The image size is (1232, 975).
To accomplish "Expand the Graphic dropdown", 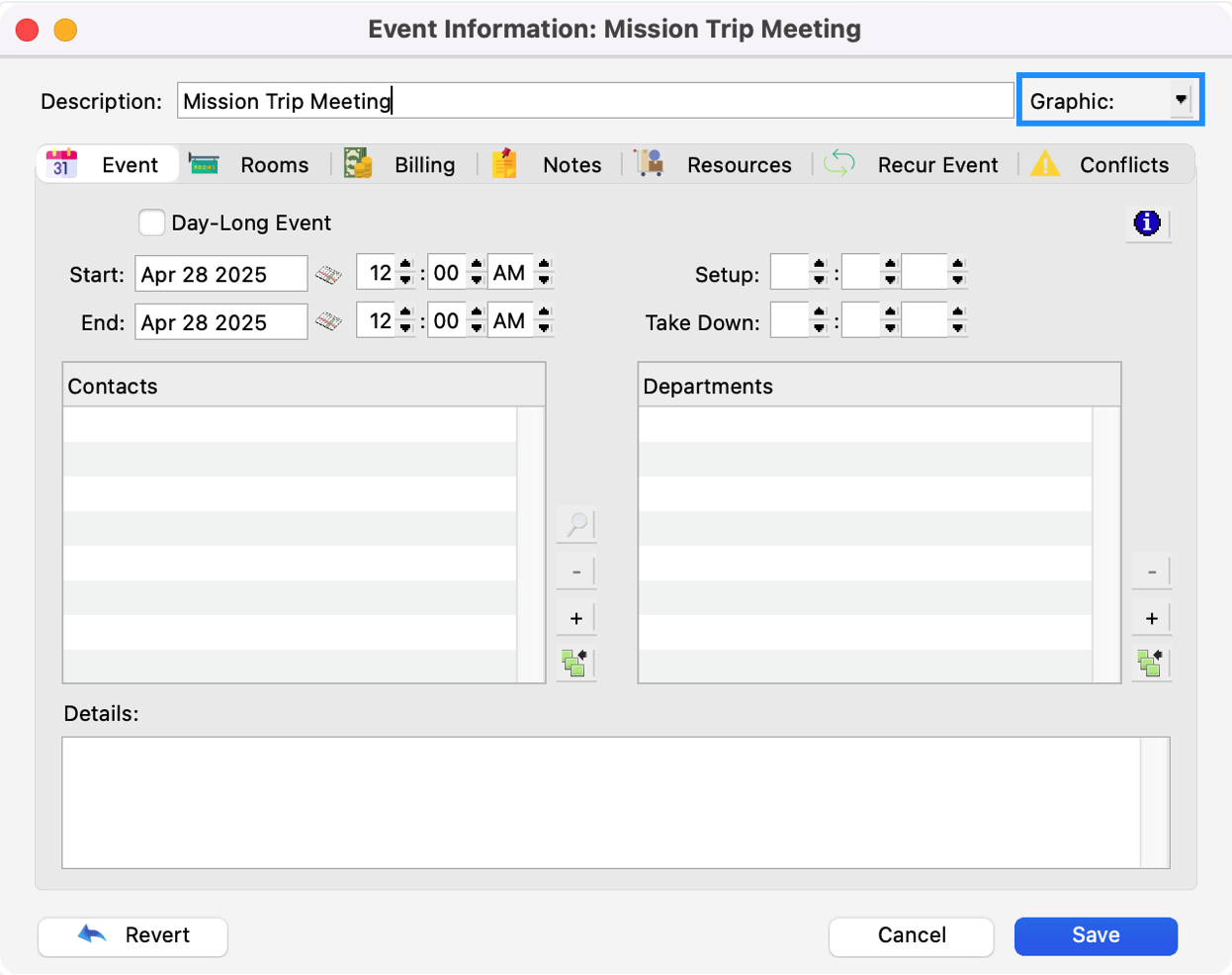I will [1180, 100].
